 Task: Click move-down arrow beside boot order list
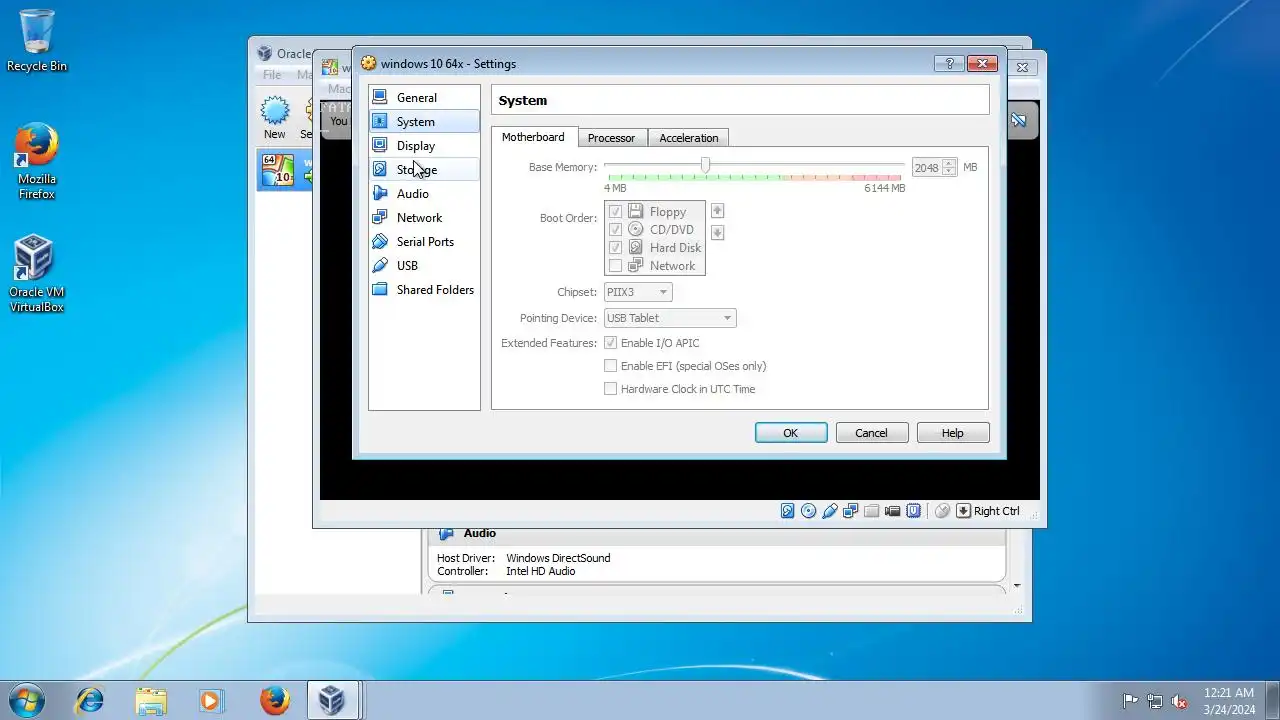tap(717, 233)
